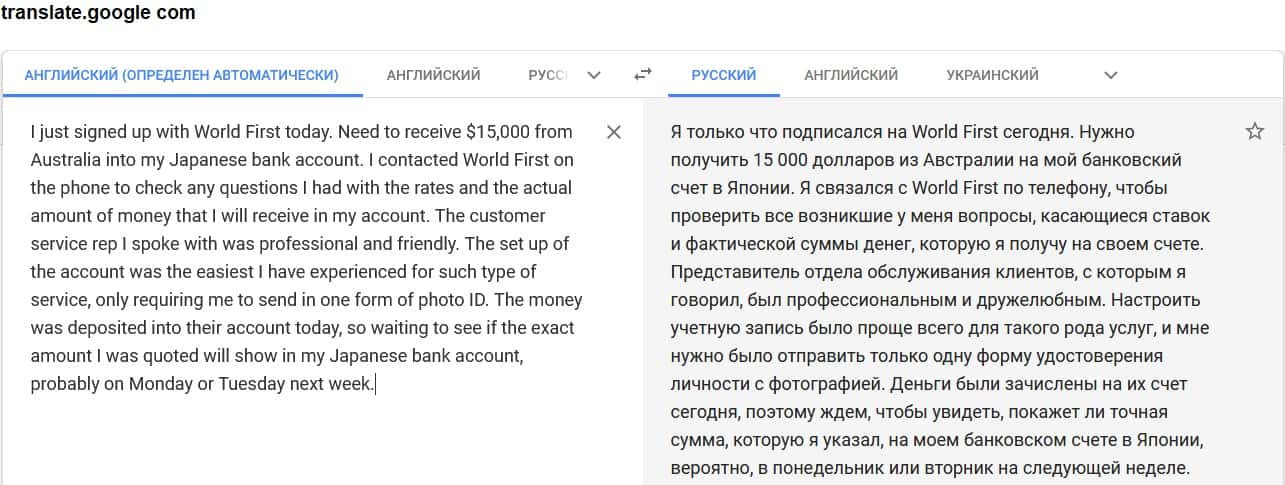Image resolution: width=1285 pixels, height=485 pixels.
Task: Choose АНГЛИЙСКИЙ as source language
Action: pos(433,75)
